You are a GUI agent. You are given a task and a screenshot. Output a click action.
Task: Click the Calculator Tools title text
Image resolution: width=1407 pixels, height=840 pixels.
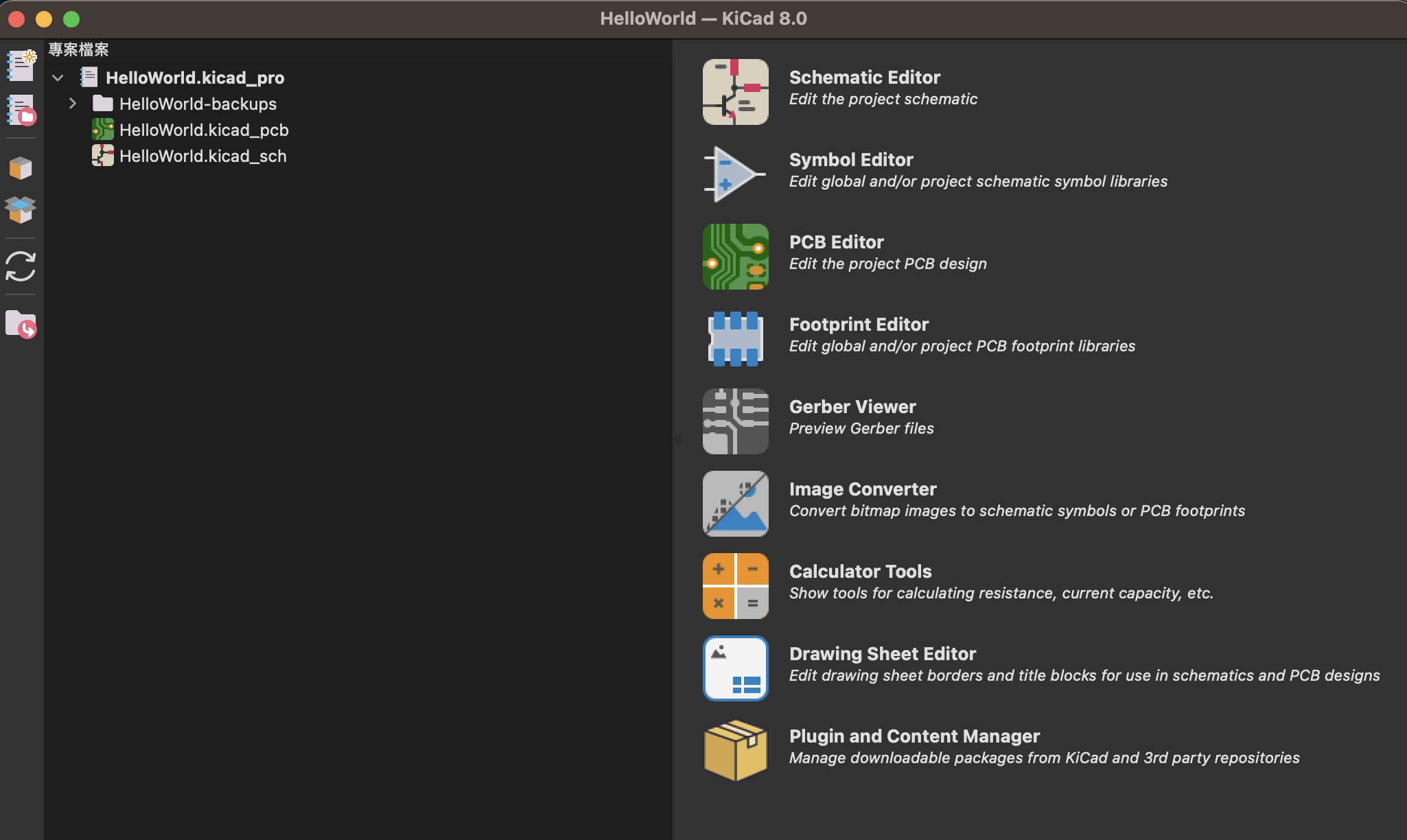860,572
